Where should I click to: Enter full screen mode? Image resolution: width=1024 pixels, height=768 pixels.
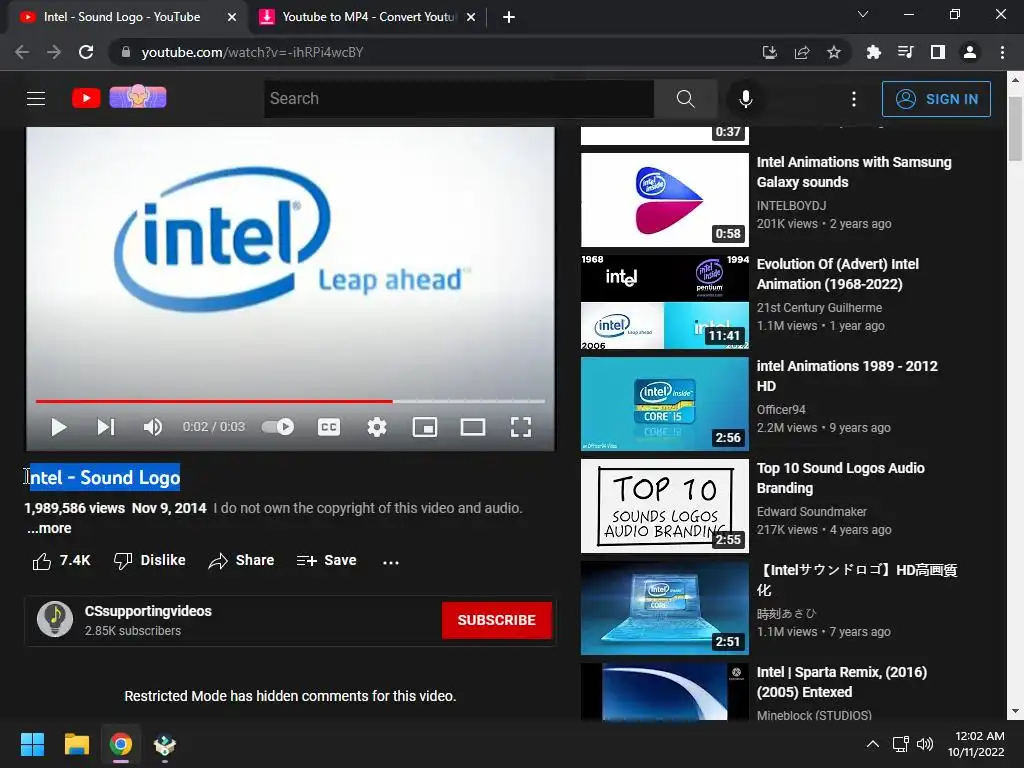[520, 427]
